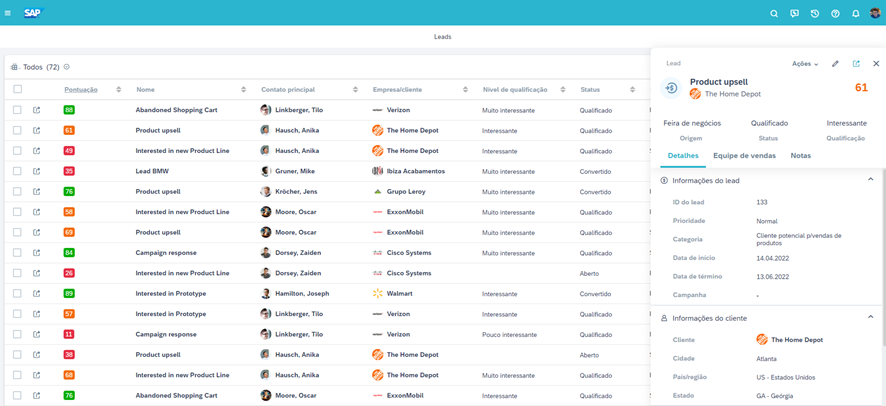Check the row with score 84
The width and height of the screenshot is (886, 406).
(18, 252)
